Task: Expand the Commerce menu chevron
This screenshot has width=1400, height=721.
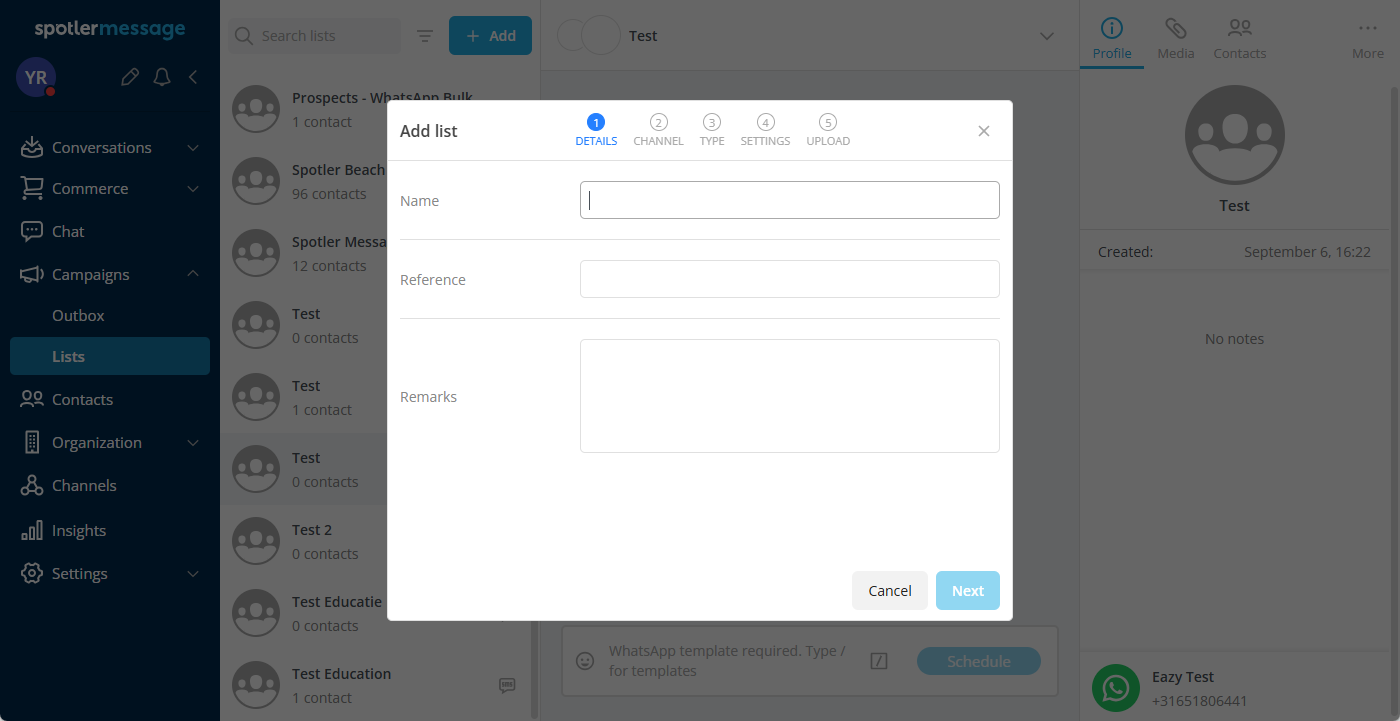Action: tap(193, 189)
